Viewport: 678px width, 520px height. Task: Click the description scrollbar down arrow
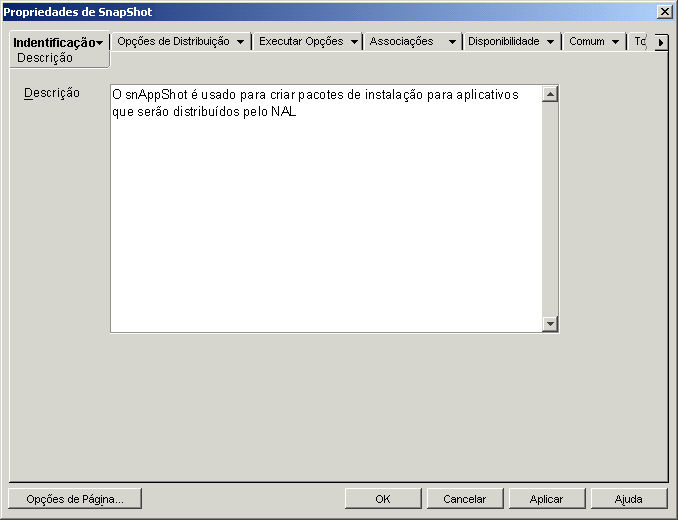[x=550, y=323]
